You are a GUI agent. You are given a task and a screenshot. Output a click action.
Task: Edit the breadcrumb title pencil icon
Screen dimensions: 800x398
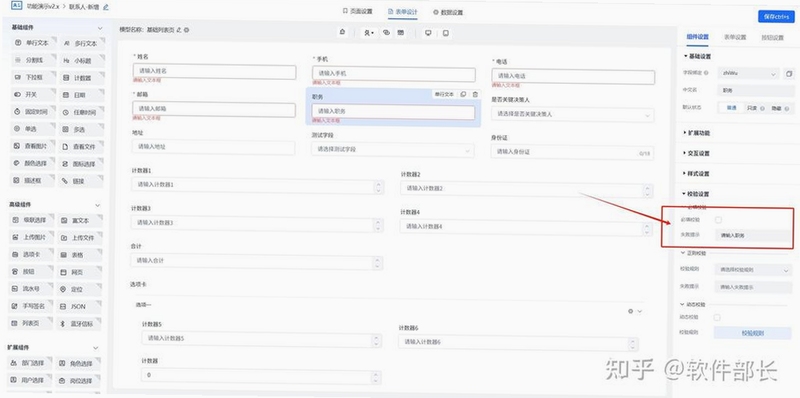[x=106, y=7]
